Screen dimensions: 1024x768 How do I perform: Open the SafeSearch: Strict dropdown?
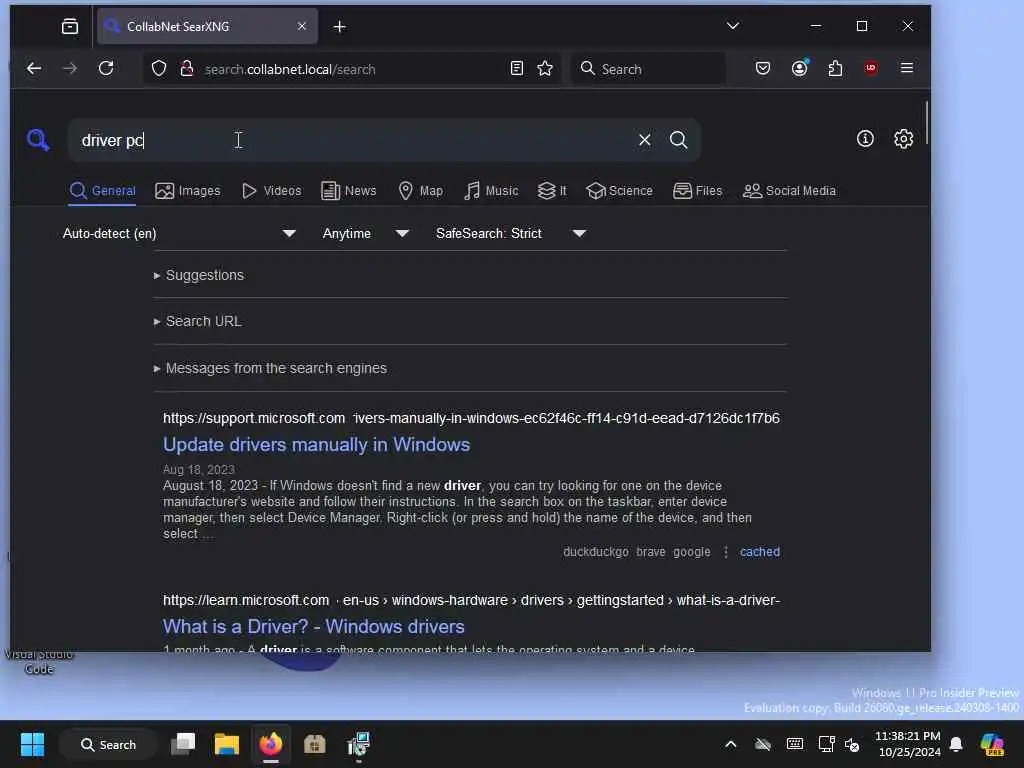pyautogui.click(x=510, y=233)
